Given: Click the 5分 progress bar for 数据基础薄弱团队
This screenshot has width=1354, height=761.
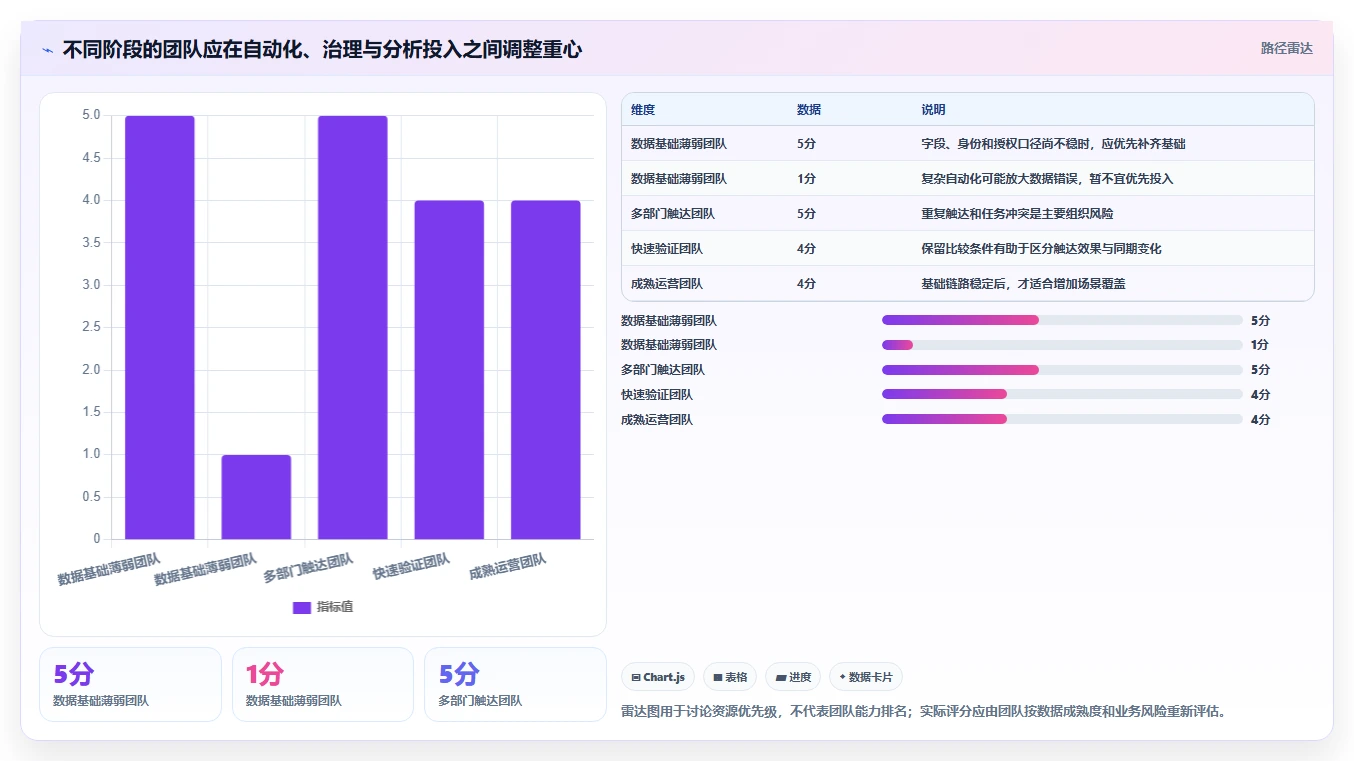Looking at the screenshot, I should pyautogui.click(x=1062, y=320).
